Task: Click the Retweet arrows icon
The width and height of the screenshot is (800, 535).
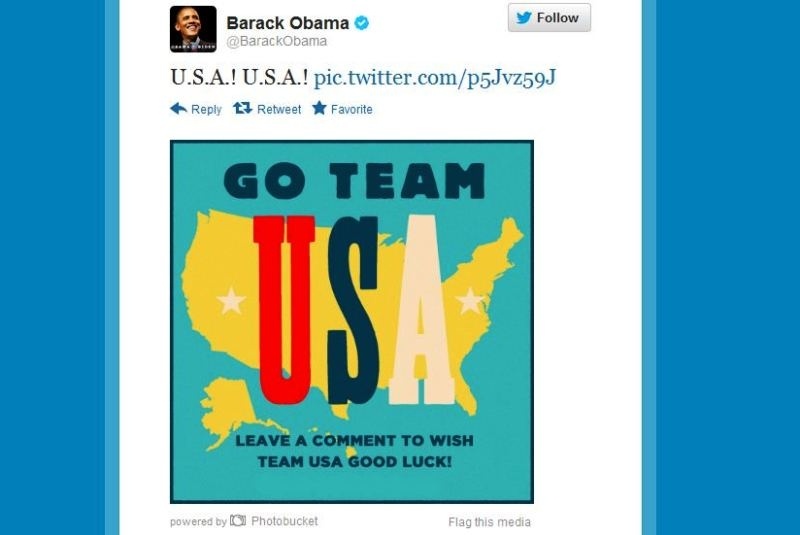Action: tap(243, 108)
